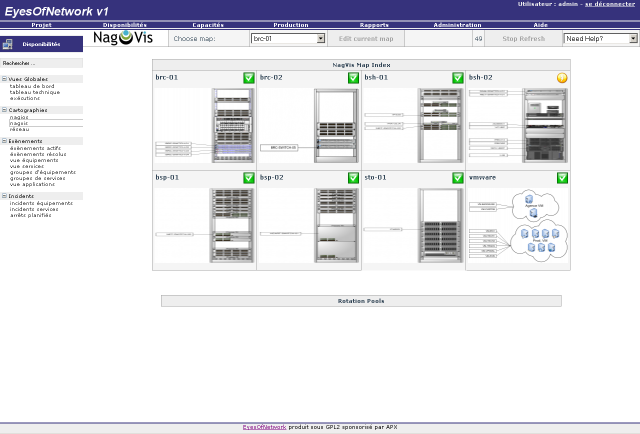This screenshot has height=434, width=640.
Task: Open the Disponibilités menu
Action: 124,25
